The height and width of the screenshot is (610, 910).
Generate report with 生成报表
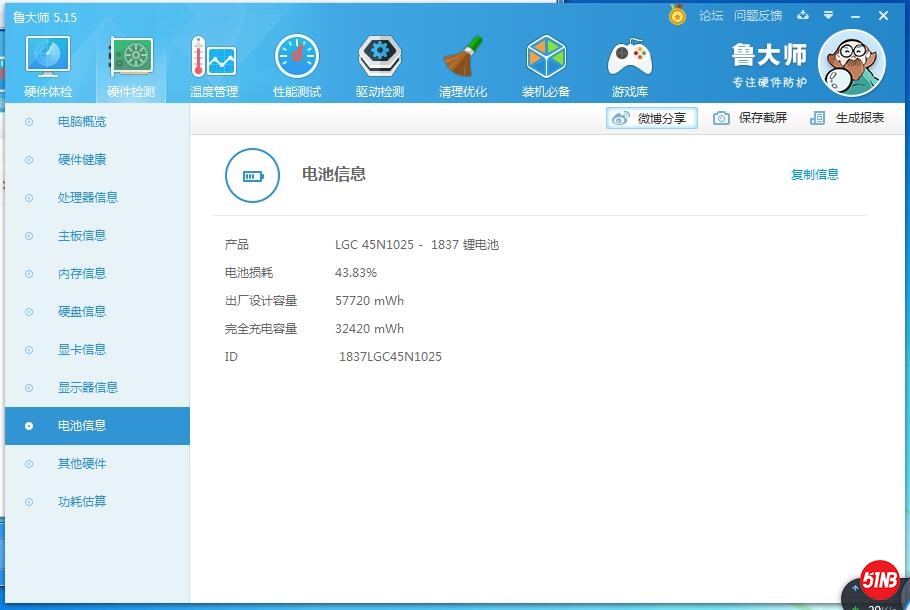coord(848,118)
